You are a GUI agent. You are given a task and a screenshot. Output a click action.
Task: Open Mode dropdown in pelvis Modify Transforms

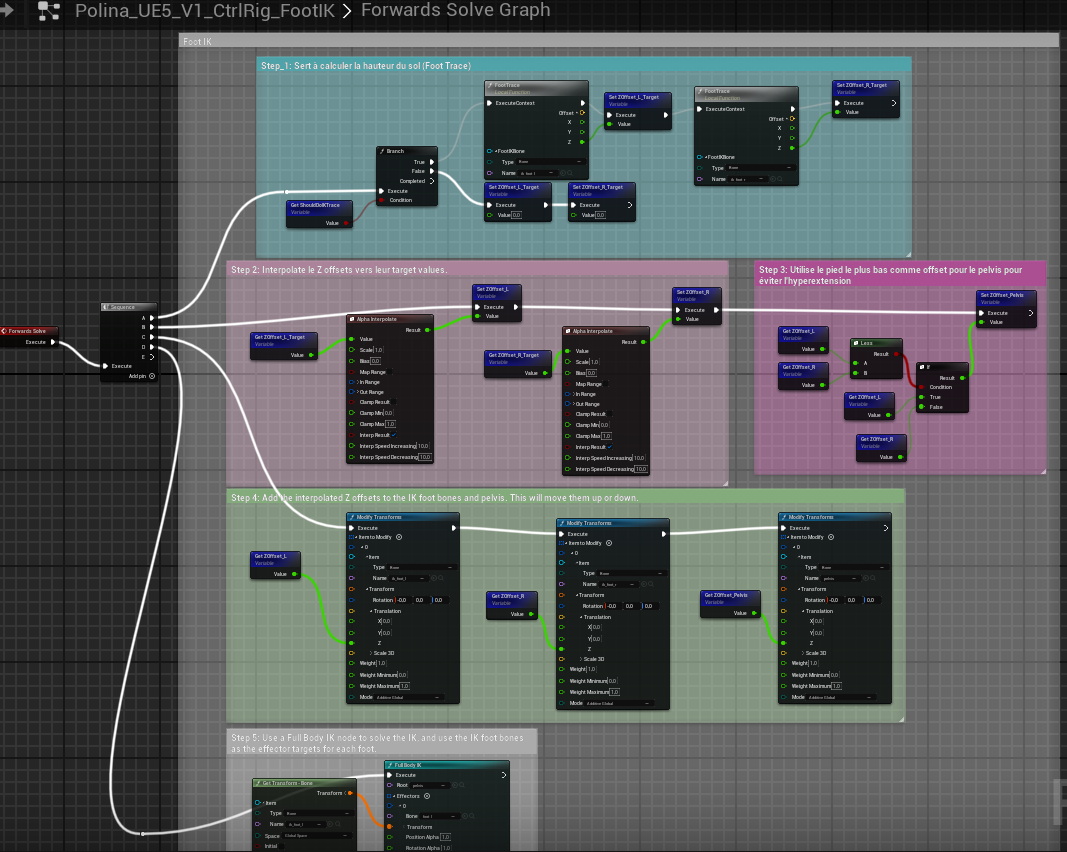pos(842,698)
